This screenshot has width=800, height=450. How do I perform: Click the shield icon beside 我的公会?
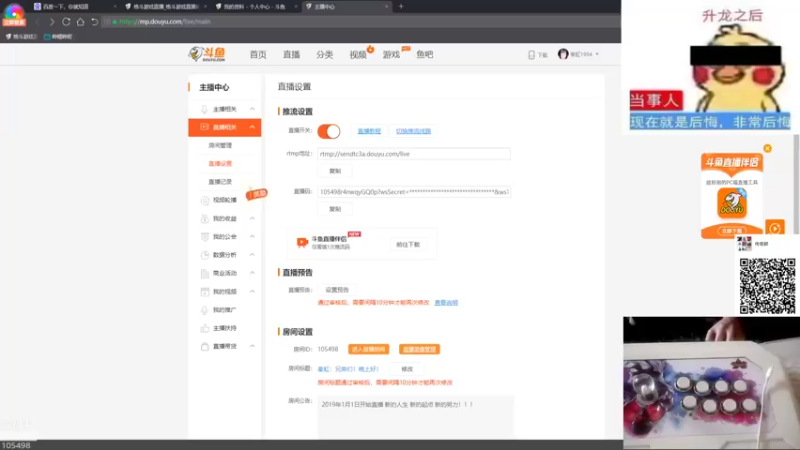pyautogui.click(x=205, y=237)
